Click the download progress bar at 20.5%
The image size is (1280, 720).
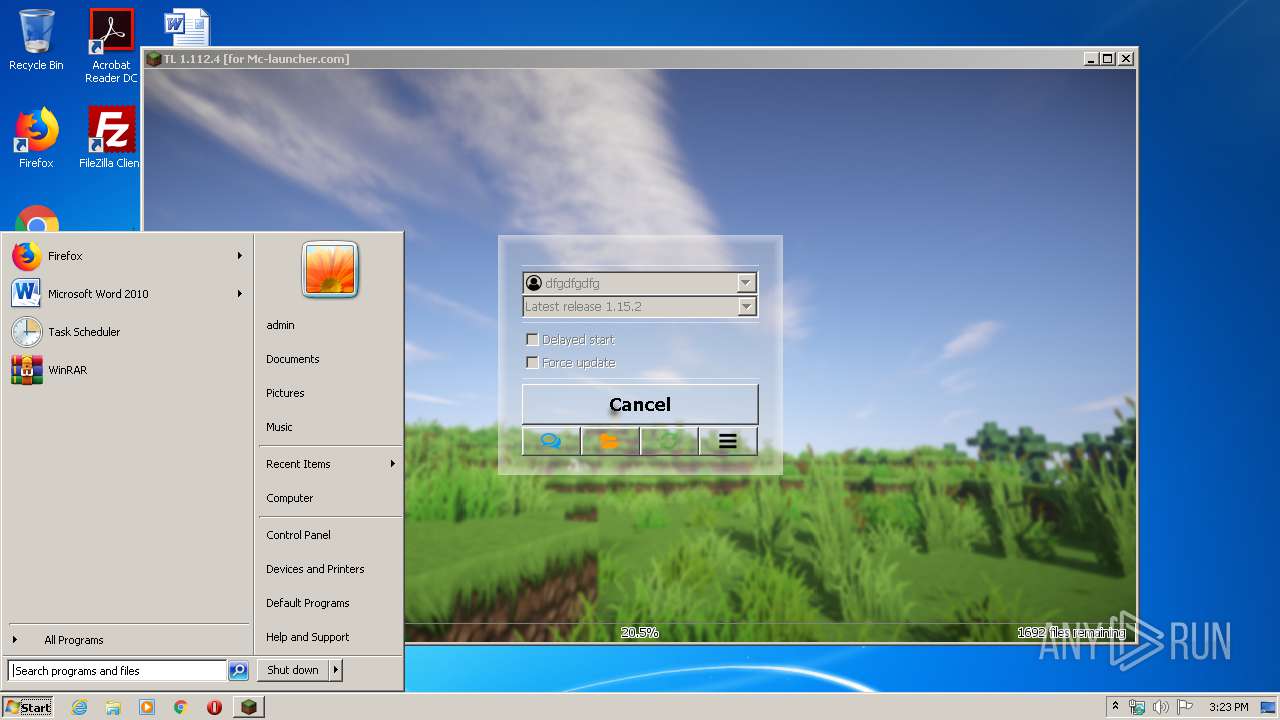click(640, 633)
